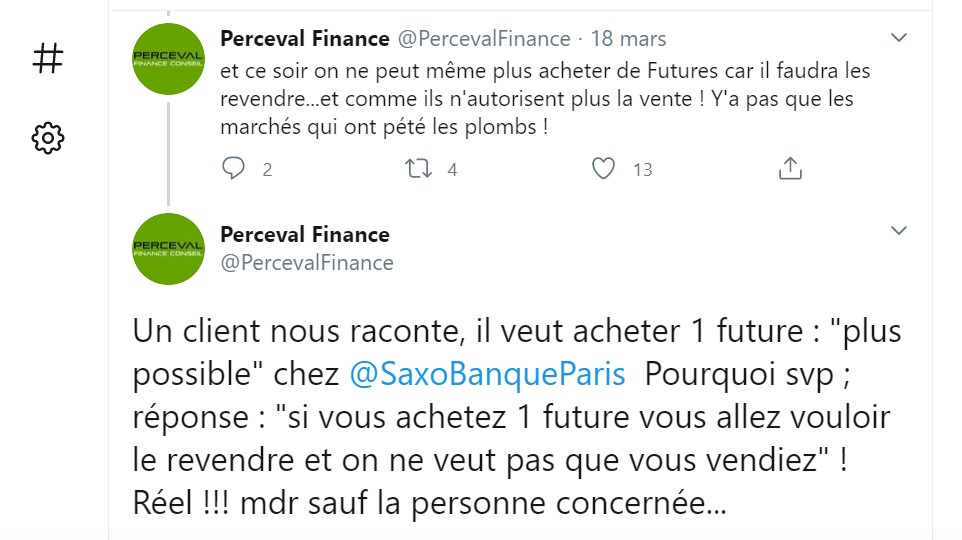Open the tweet starting "et ce soir on ne peut"
Image resolution: width=962 pixels, height=540 pixels.
[x=545, y=100]
